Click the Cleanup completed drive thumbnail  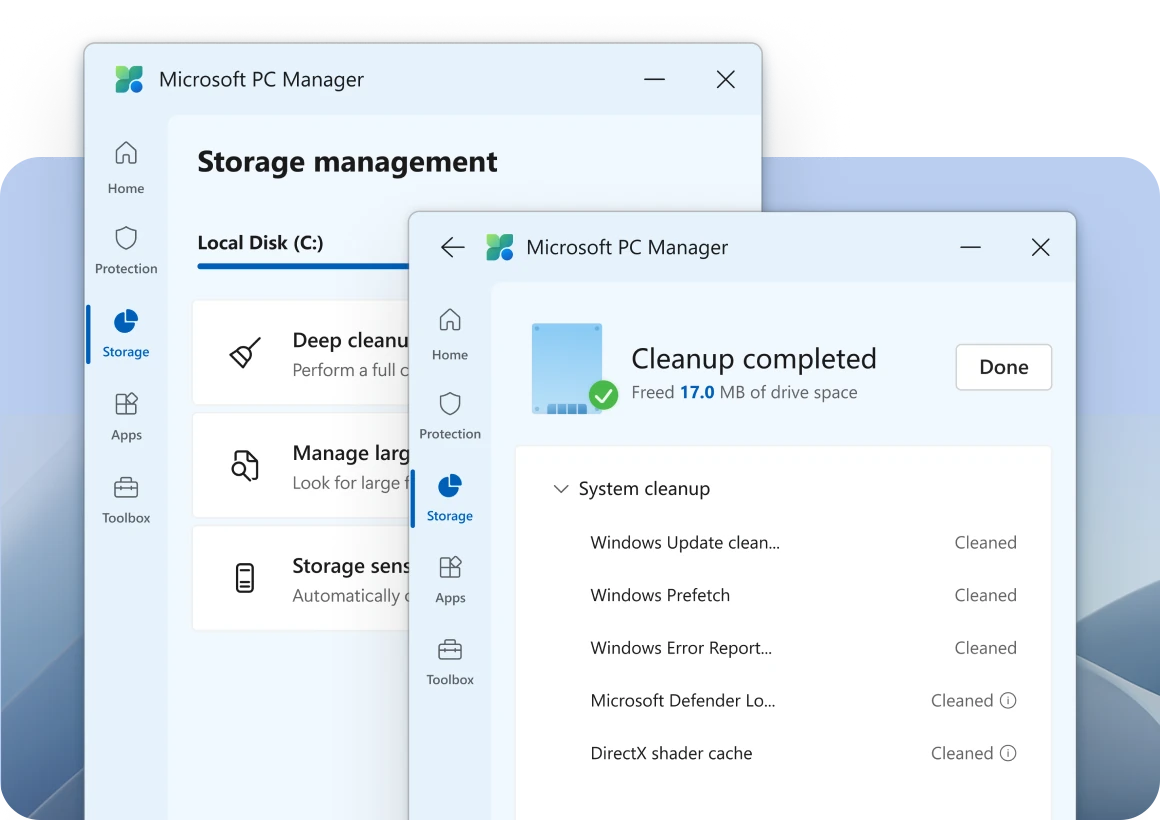tap(567, 365)
